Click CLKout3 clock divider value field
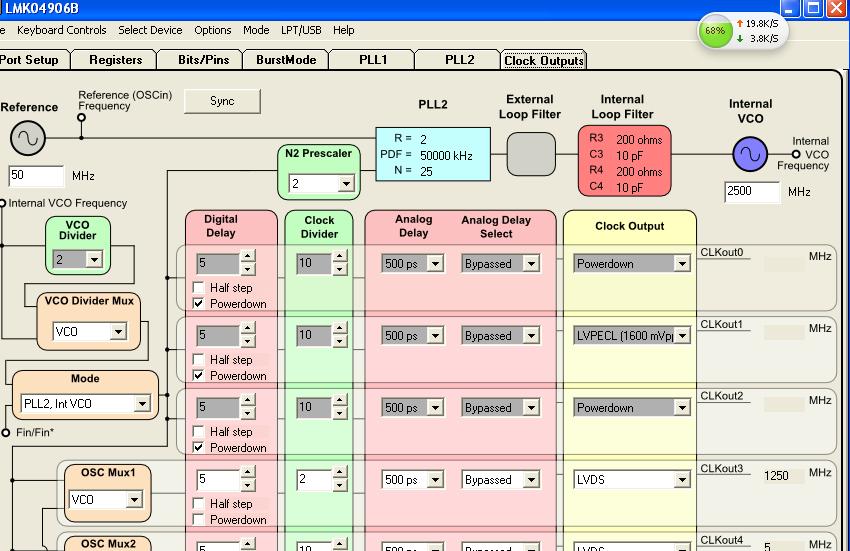The height and width of the screenshot is (551, 850). tap(314, 479)
